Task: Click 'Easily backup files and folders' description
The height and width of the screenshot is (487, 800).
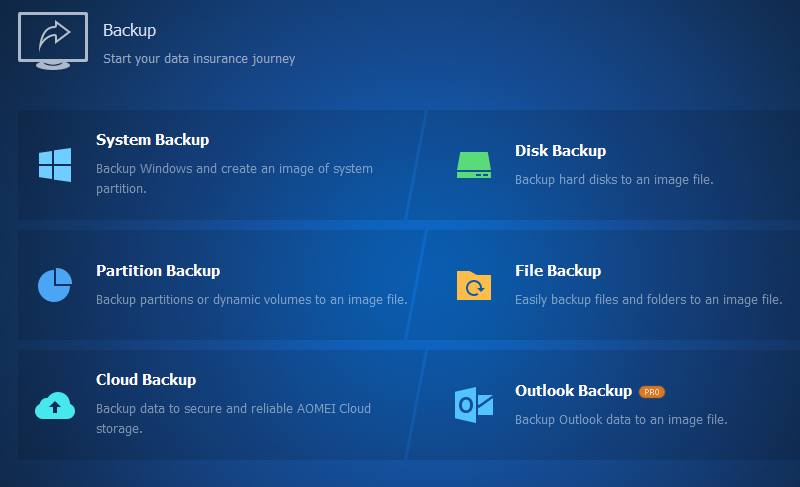Action: click(648, 299)
